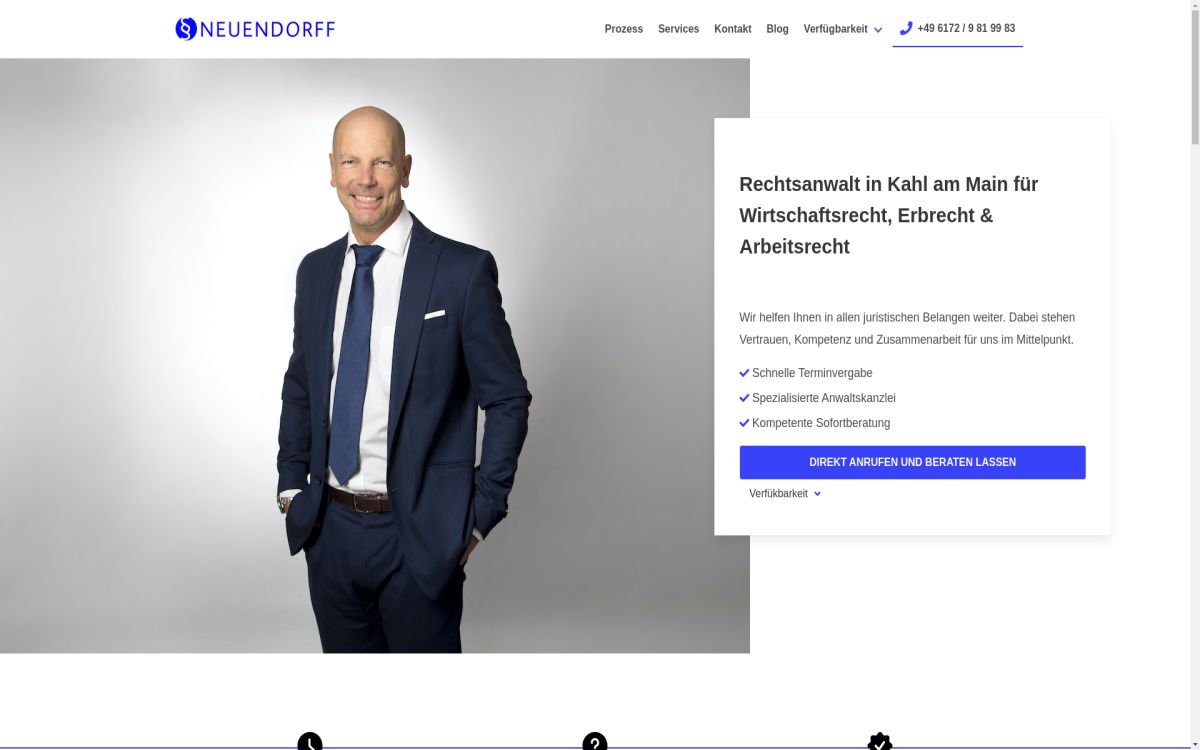Click the page vertical scrollbar
This screenshot has height=750, width=1200.
click(x=1195, y=375)
